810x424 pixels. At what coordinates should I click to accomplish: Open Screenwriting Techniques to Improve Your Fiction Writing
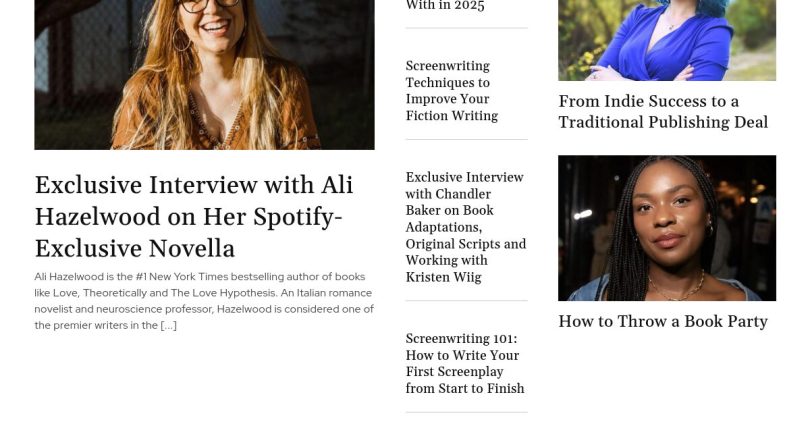click(x=451, y=91)
